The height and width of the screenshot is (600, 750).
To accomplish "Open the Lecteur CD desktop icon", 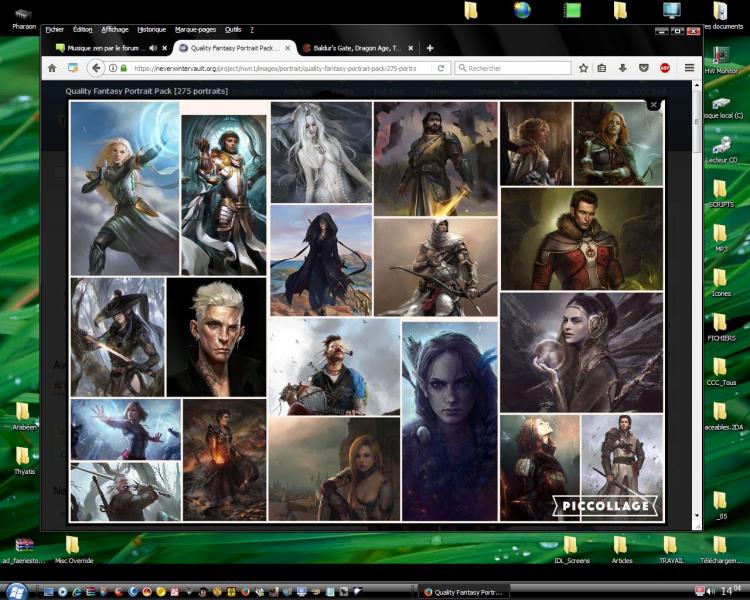I will click(721, 149).
